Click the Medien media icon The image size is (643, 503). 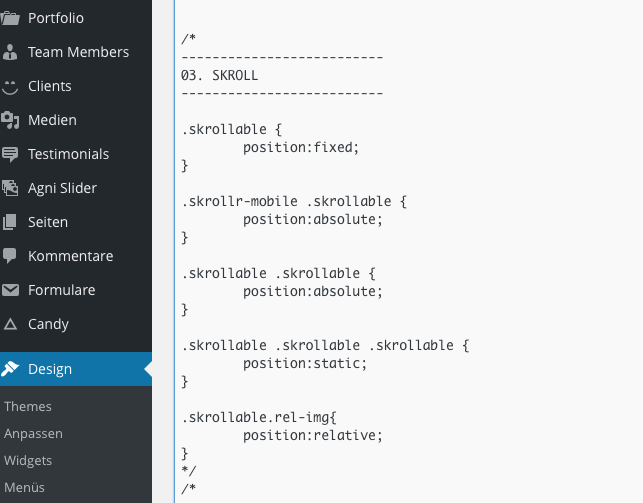point(10,121)
